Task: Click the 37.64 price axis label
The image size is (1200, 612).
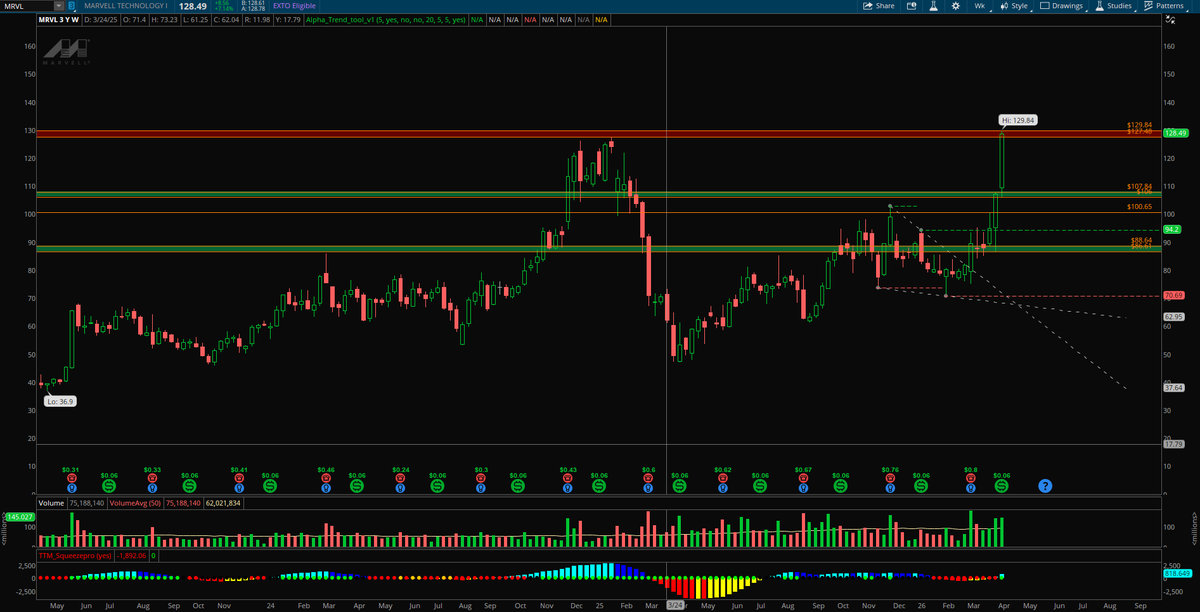Action: click(x=1174, y=387)
